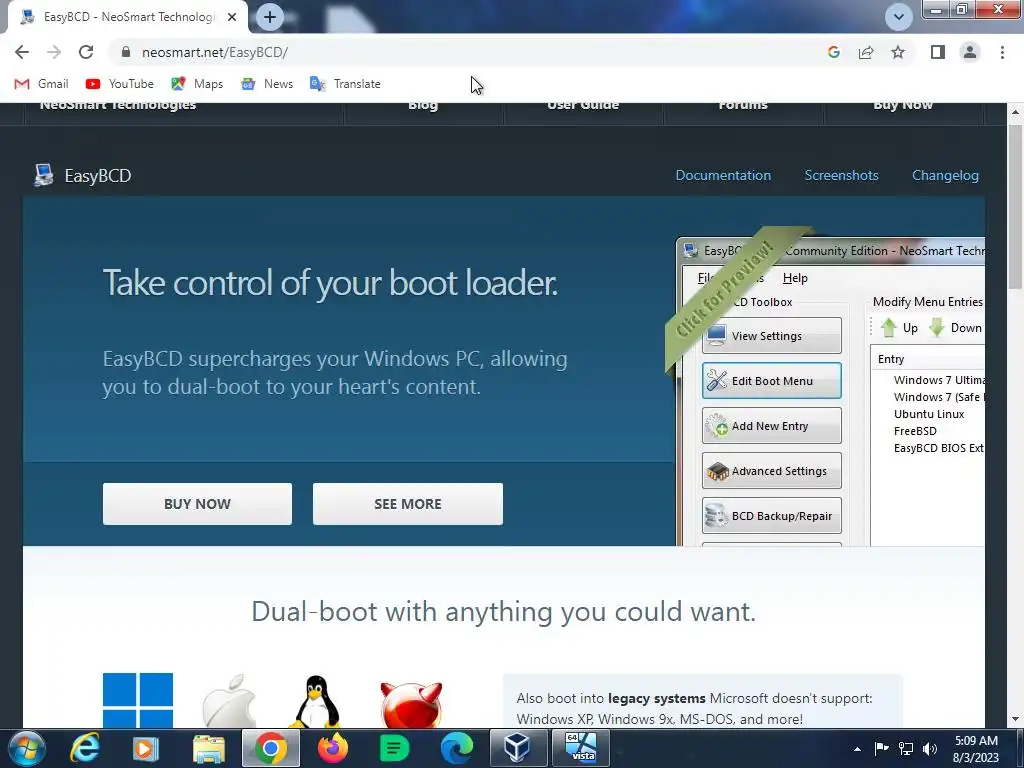
Task: Click the Apple logo image
Action: click(229, 701)
